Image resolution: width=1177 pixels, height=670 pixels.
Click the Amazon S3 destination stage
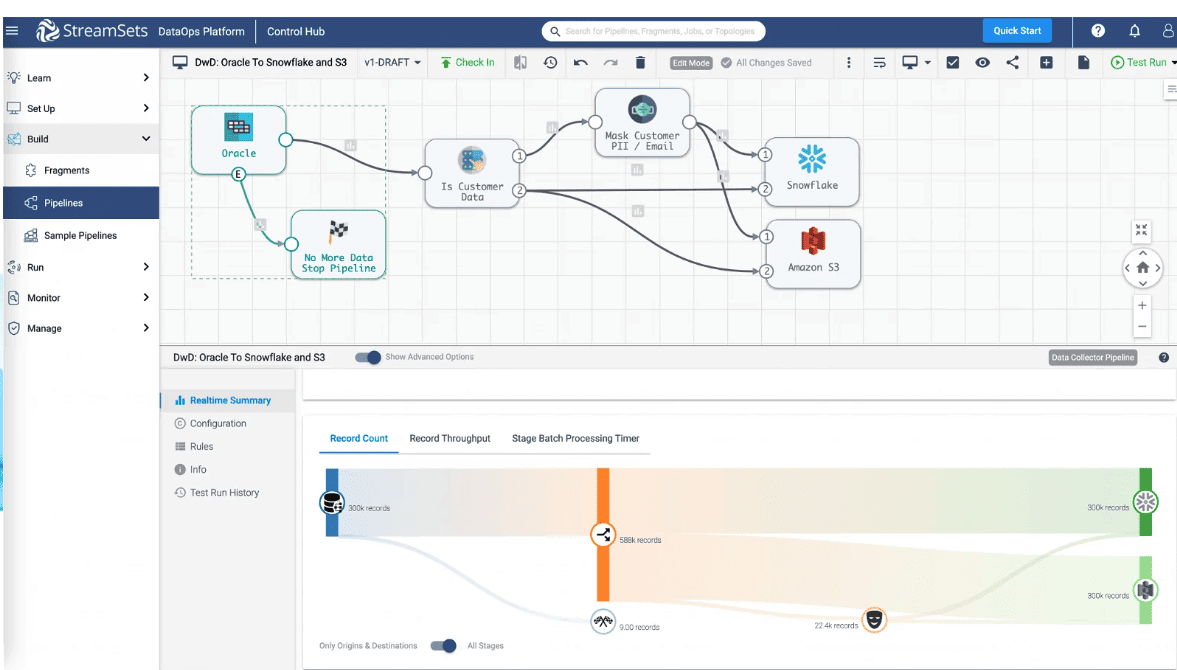point(811,253)
